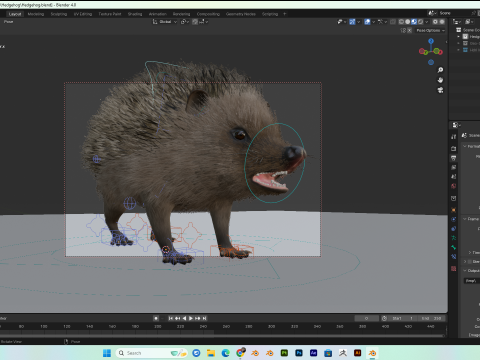Play the animation forward

click(x=191, y=318)
